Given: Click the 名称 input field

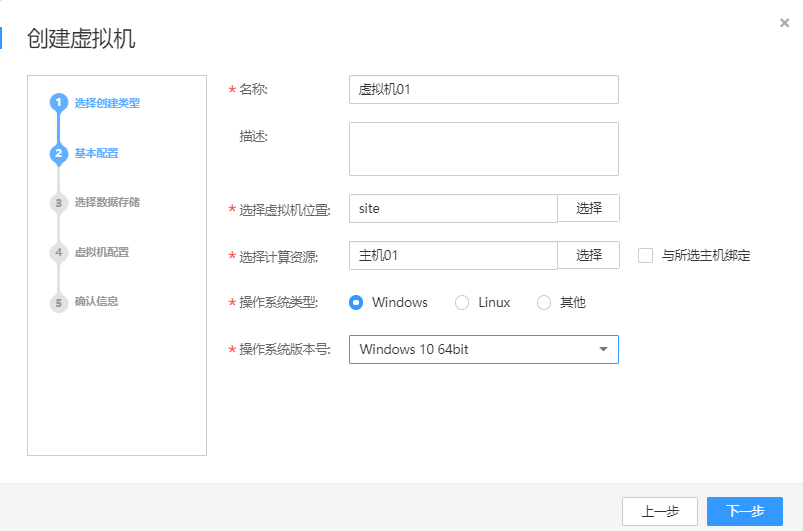Looking at the screenshot, I should tap(483, 90).
